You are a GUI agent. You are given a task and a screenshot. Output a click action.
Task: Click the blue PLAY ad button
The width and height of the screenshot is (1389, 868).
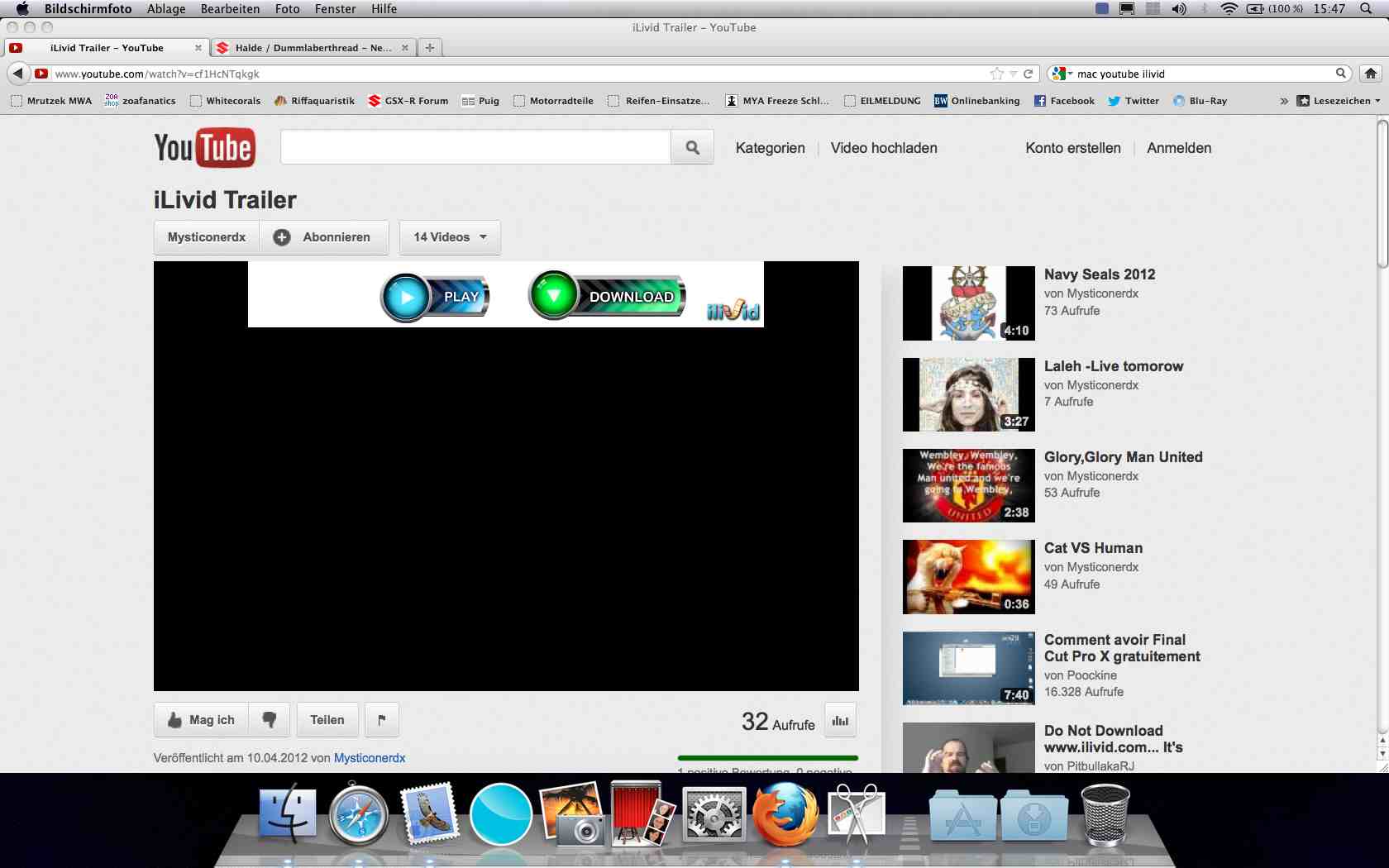435,297
